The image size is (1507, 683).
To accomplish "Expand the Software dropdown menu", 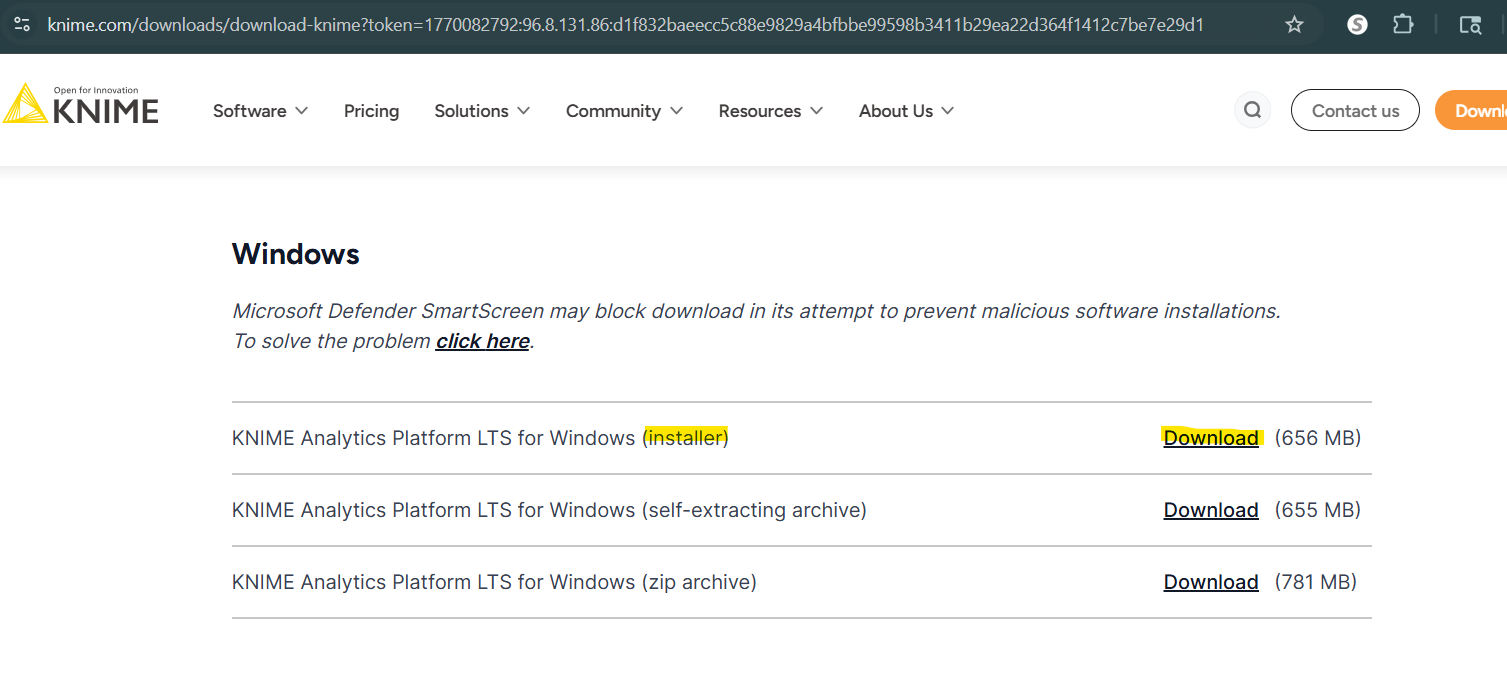I will [x=260, y=111].
